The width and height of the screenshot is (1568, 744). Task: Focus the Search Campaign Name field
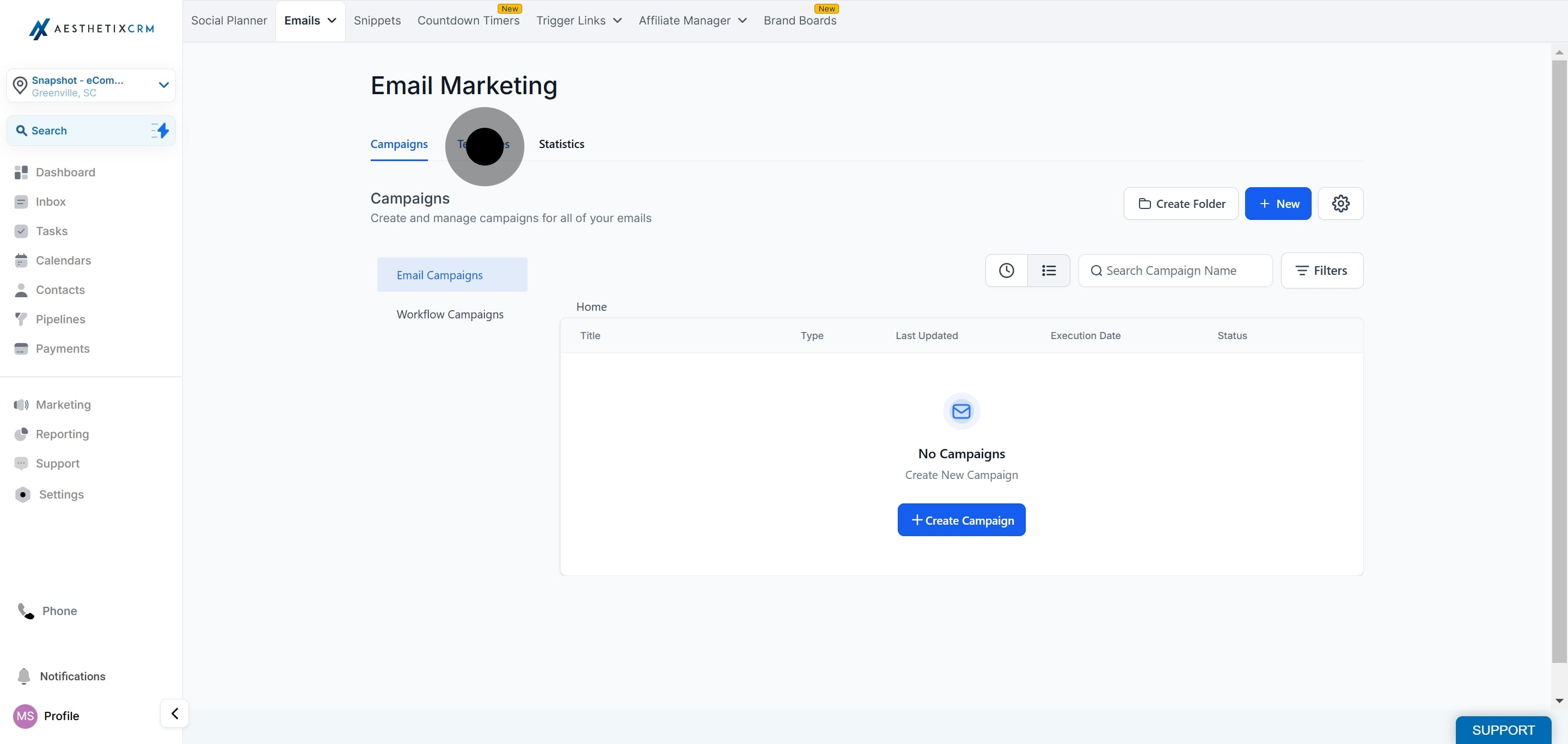[1175, 270]
